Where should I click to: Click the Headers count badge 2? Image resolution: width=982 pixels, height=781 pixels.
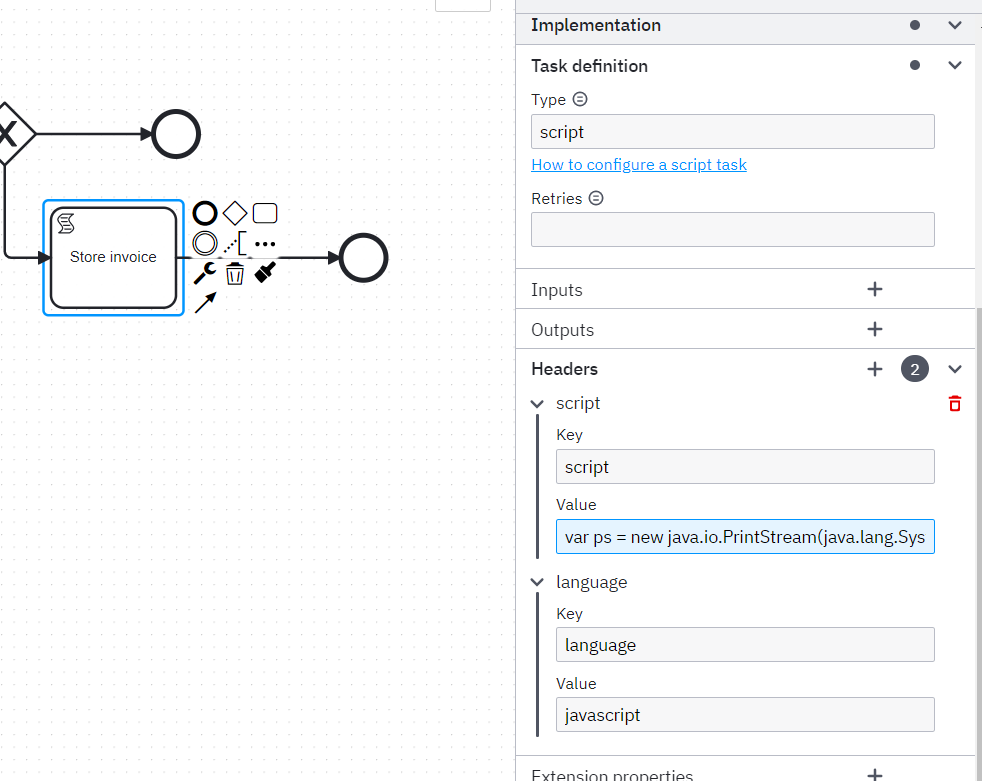coord(914,369)
